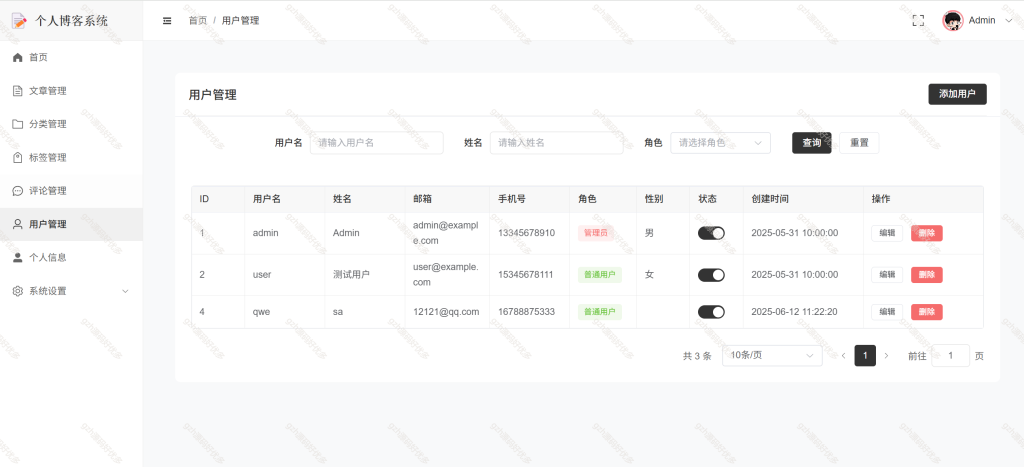Click the 普通用户 tag in user row
This screenshot has width=1024, height=467.
(600, 275)
